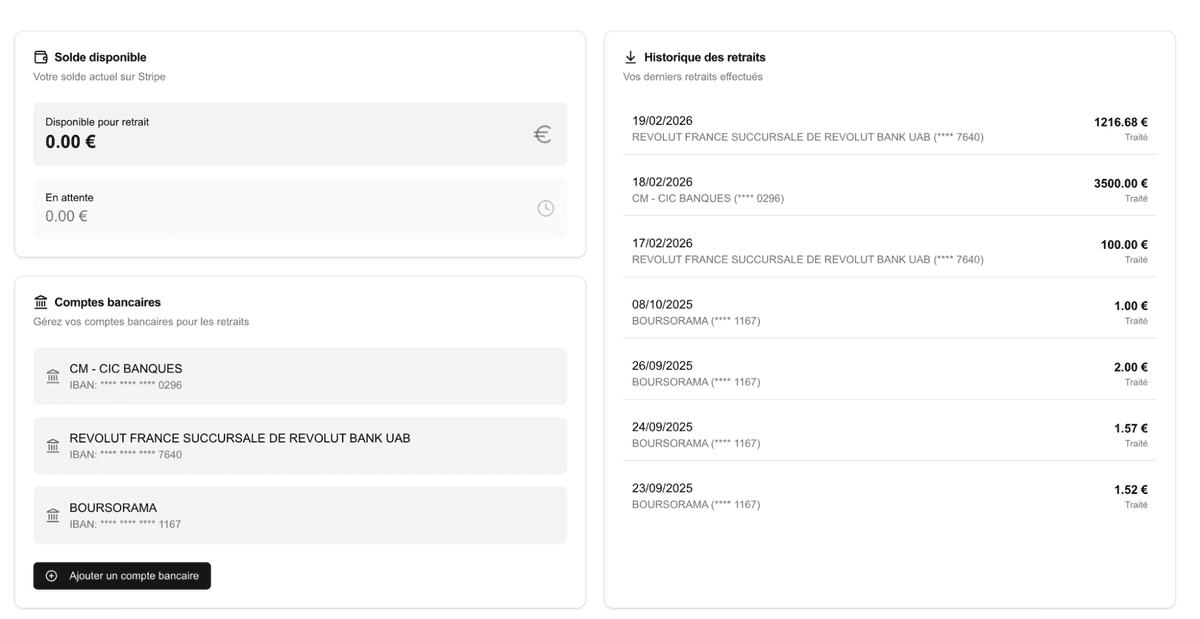Click the clock icon beside En attente
Screen dimensions: 1200x619
pyautogui.click(x=545, y=208)
